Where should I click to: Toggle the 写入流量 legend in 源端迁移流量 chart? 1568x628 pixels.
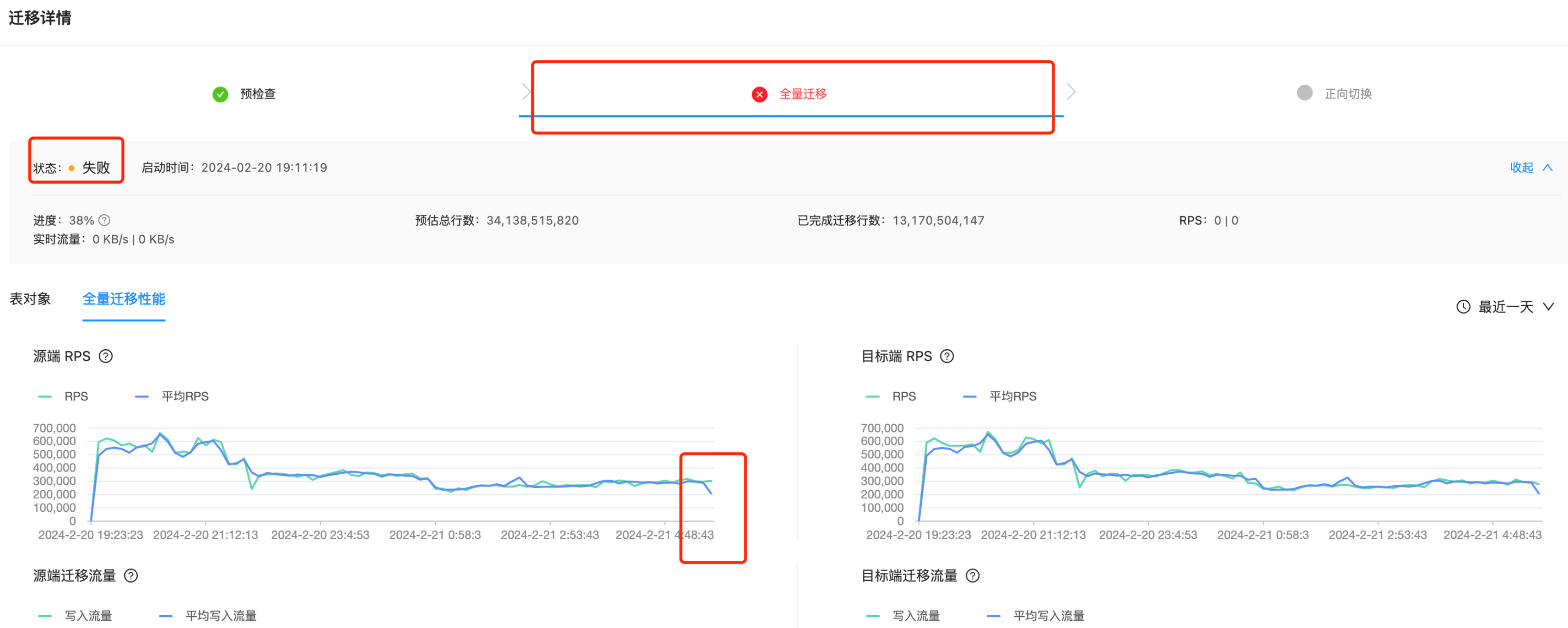pos(79,615)
